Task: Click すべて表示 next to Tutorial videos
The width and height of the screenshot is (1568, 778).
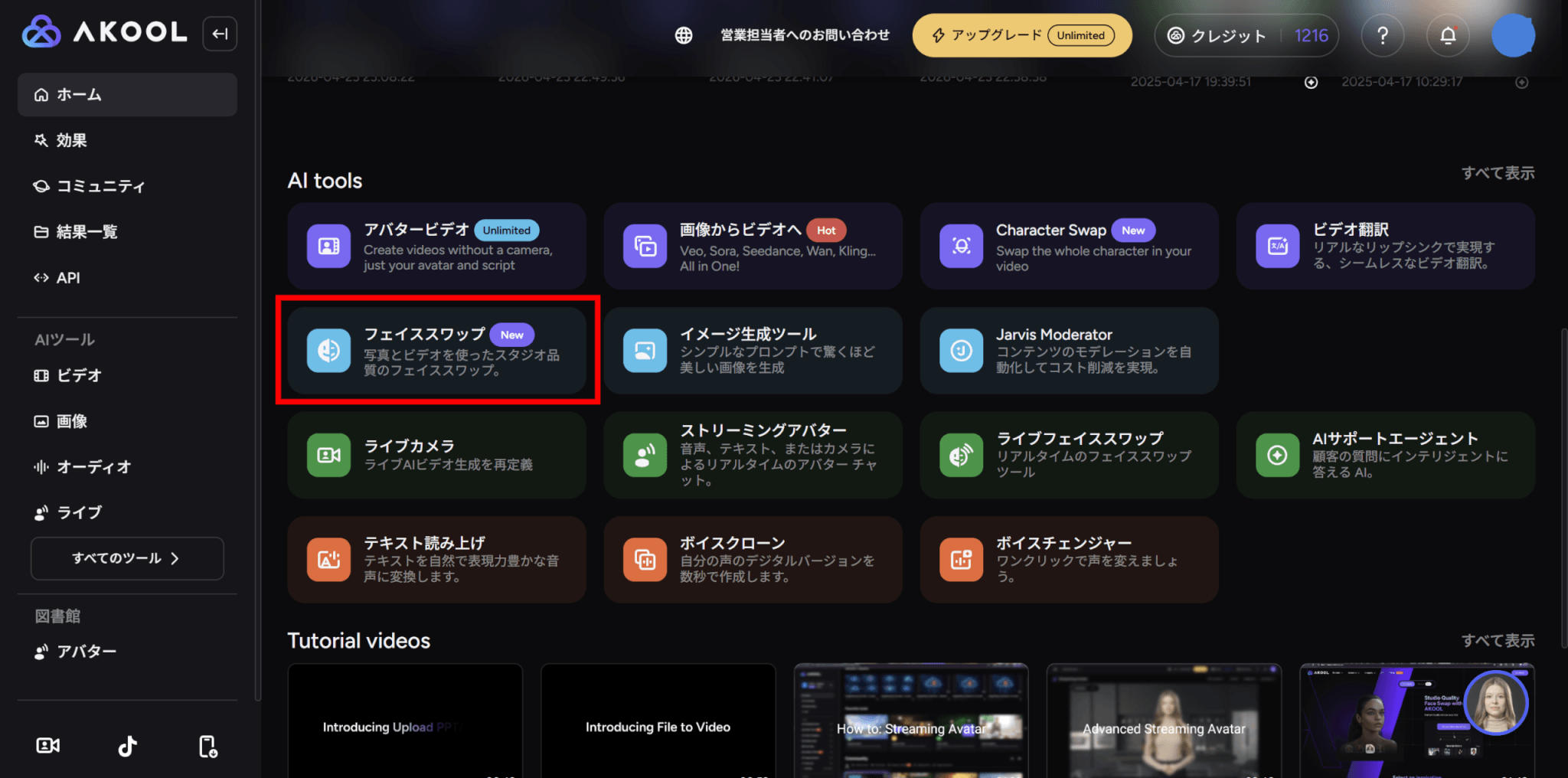Action: [1498, 640]
